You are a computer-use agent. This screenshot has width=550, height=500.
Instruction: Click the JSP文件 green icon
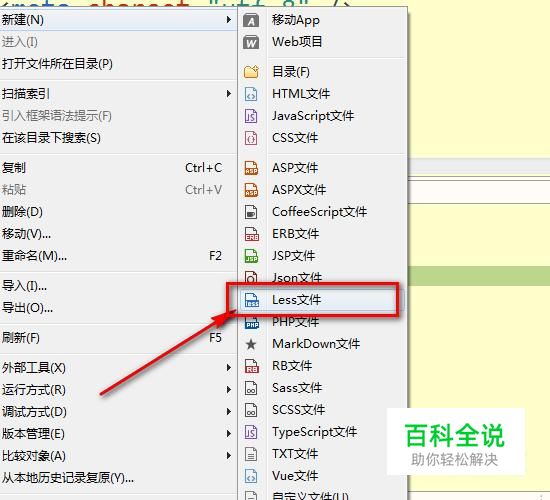(x=251, y=256)
